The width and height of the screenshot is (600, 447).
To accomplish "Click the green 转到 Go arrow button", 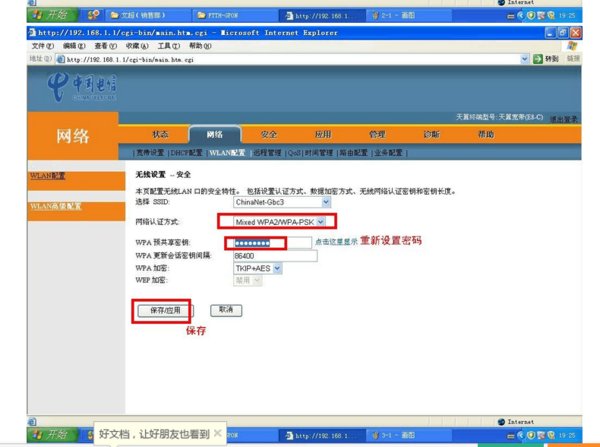I will (x=538, y=59).
